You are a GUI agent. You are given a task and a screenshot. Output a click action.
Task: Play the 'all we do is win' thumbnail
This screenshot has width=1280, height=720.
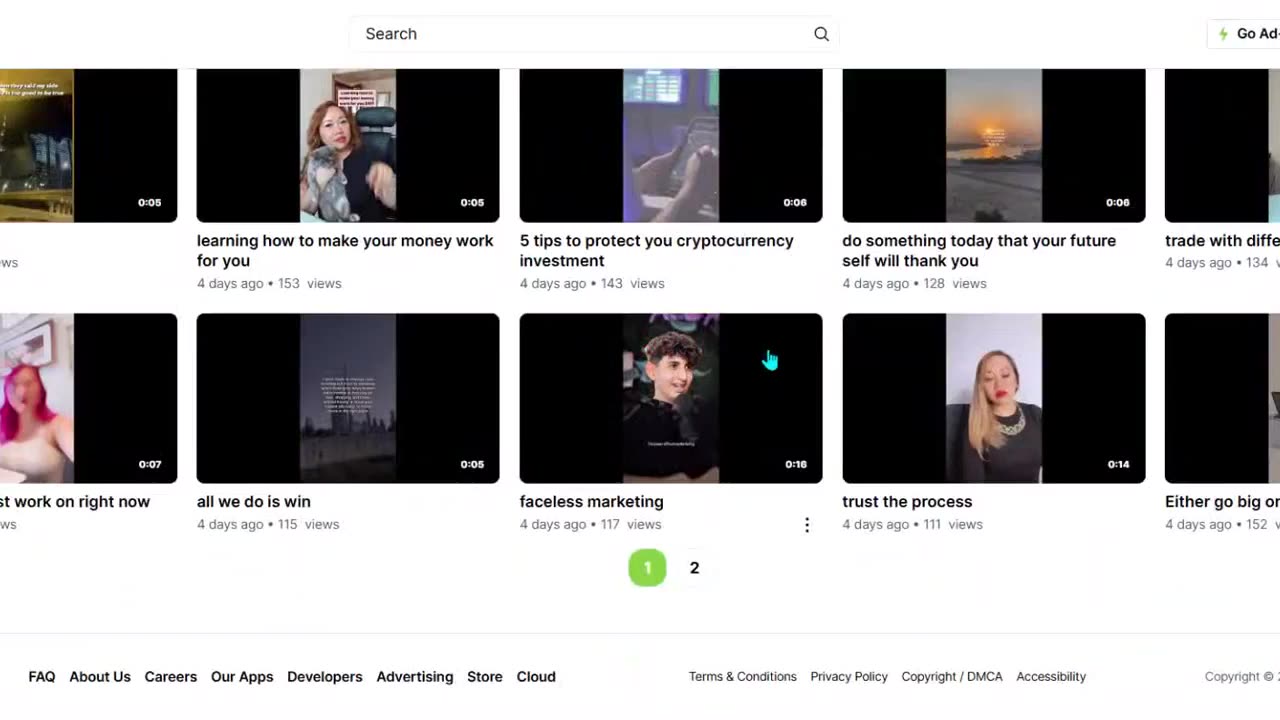(348, 398)
